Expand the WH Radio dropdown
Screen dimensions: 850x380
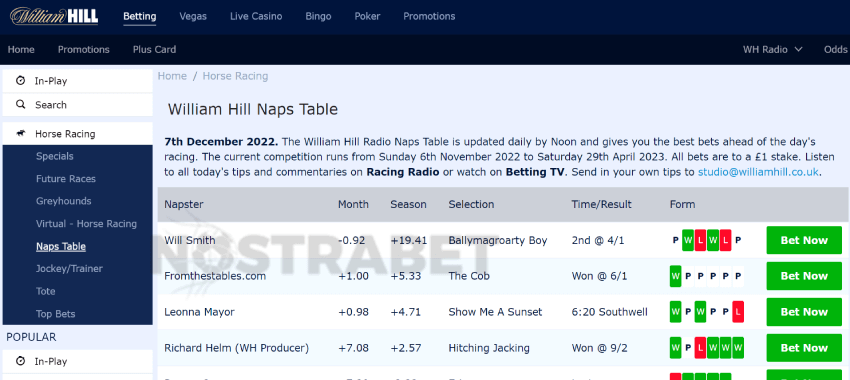coord(772,49)
